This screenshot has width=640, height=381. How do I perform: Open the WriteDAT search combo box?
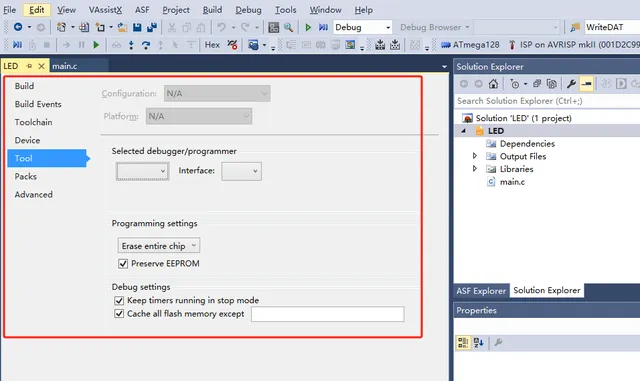[612, 27]
